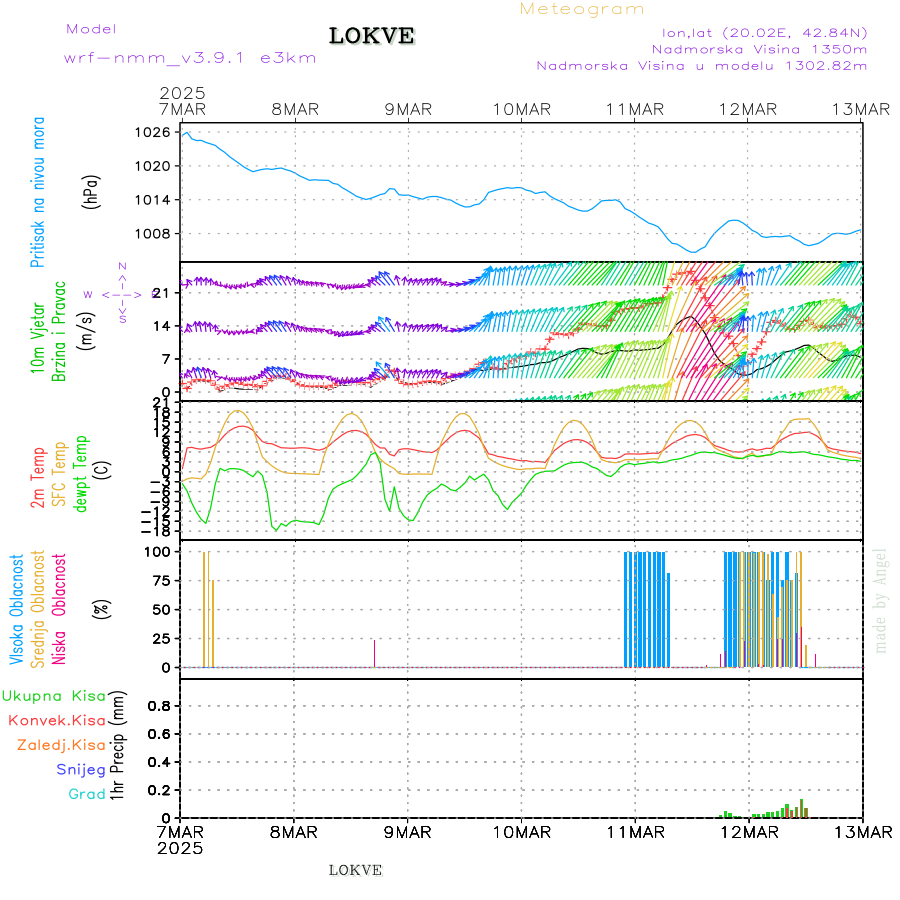Click the 12MAR label on bottom axis
The width and height of the screenshot is (900, 900).
point(748,832)
